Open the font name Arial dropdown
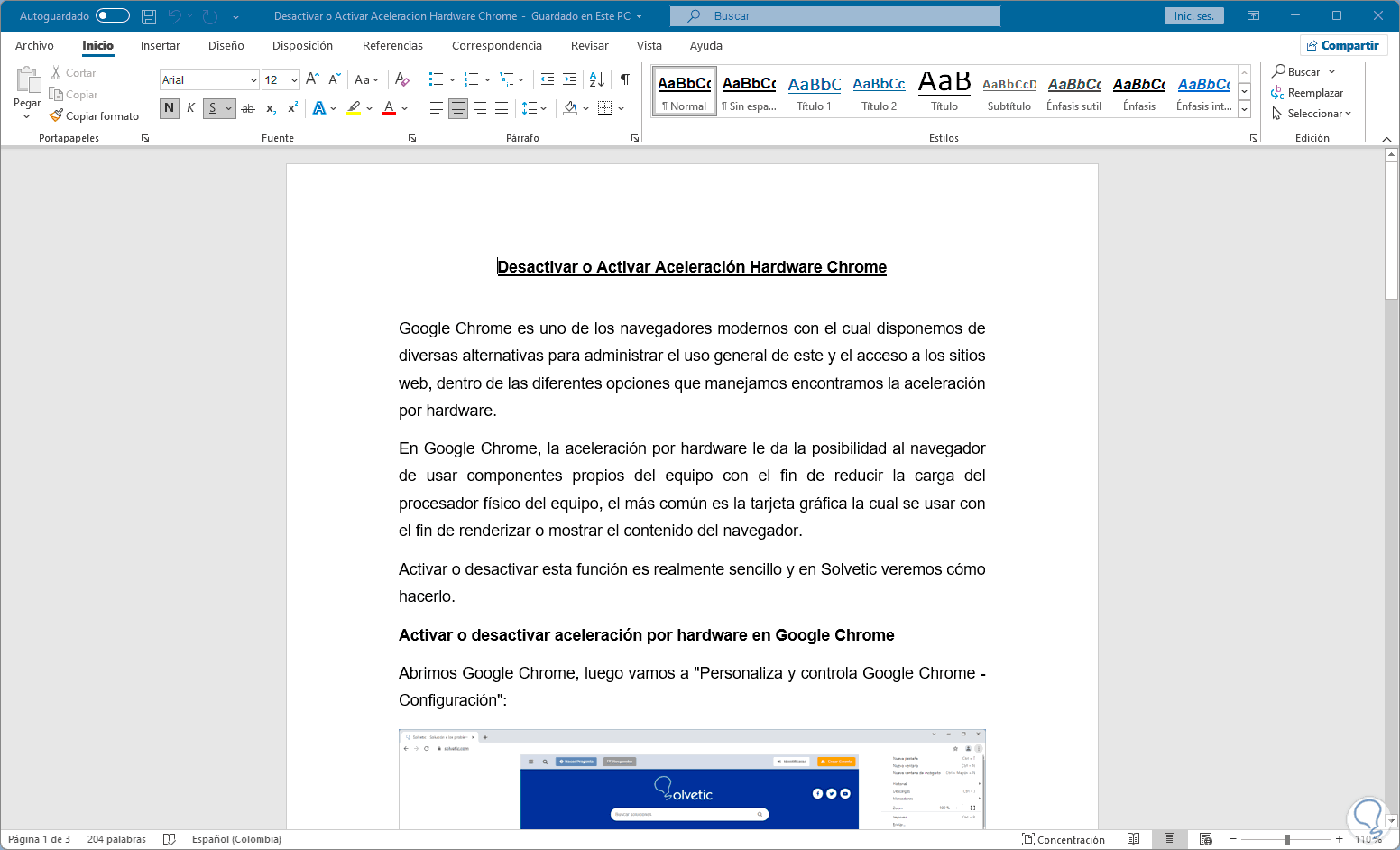 point(253,80)
